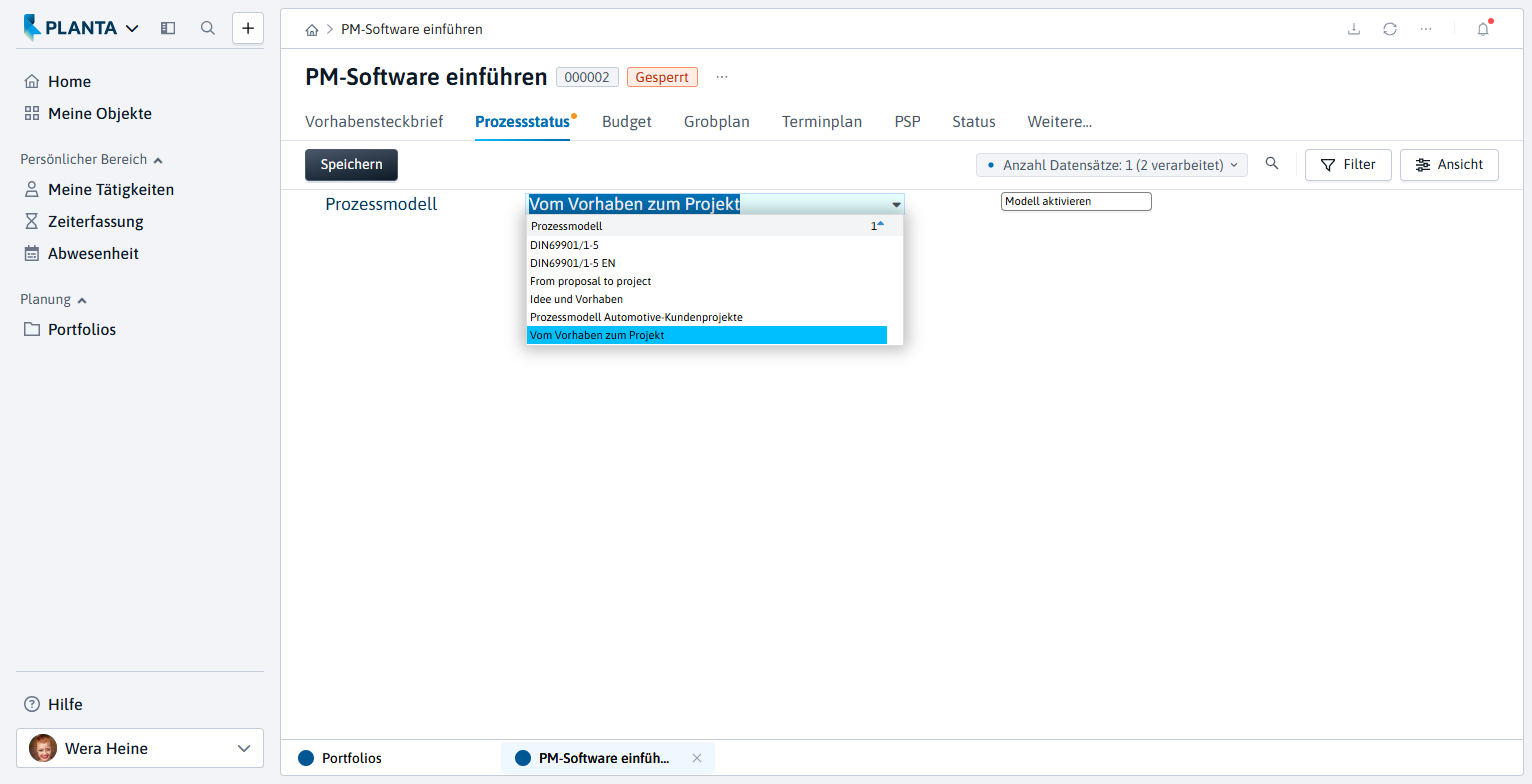Select DIN69901/1-5 EN from the list
Screen dimensions: 1532x784
point(707,263)
